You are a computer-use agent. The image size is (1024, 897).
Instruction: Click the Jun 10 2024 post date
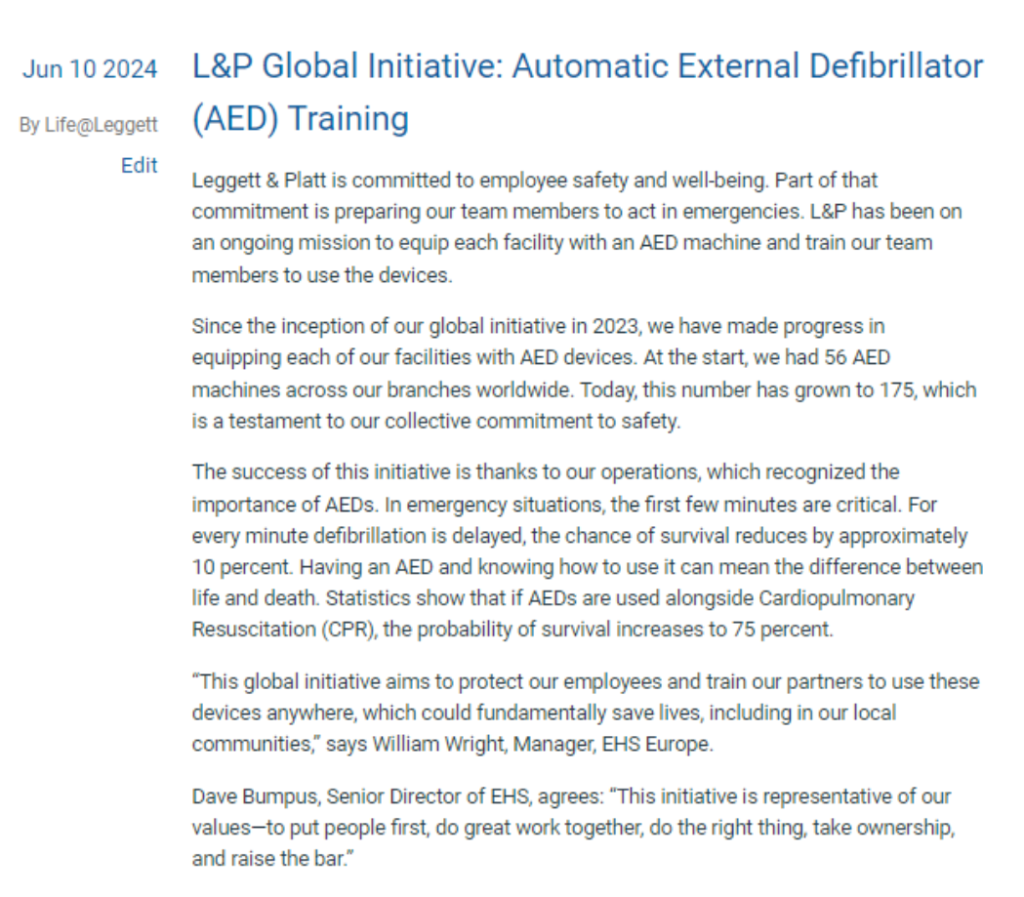90,69
